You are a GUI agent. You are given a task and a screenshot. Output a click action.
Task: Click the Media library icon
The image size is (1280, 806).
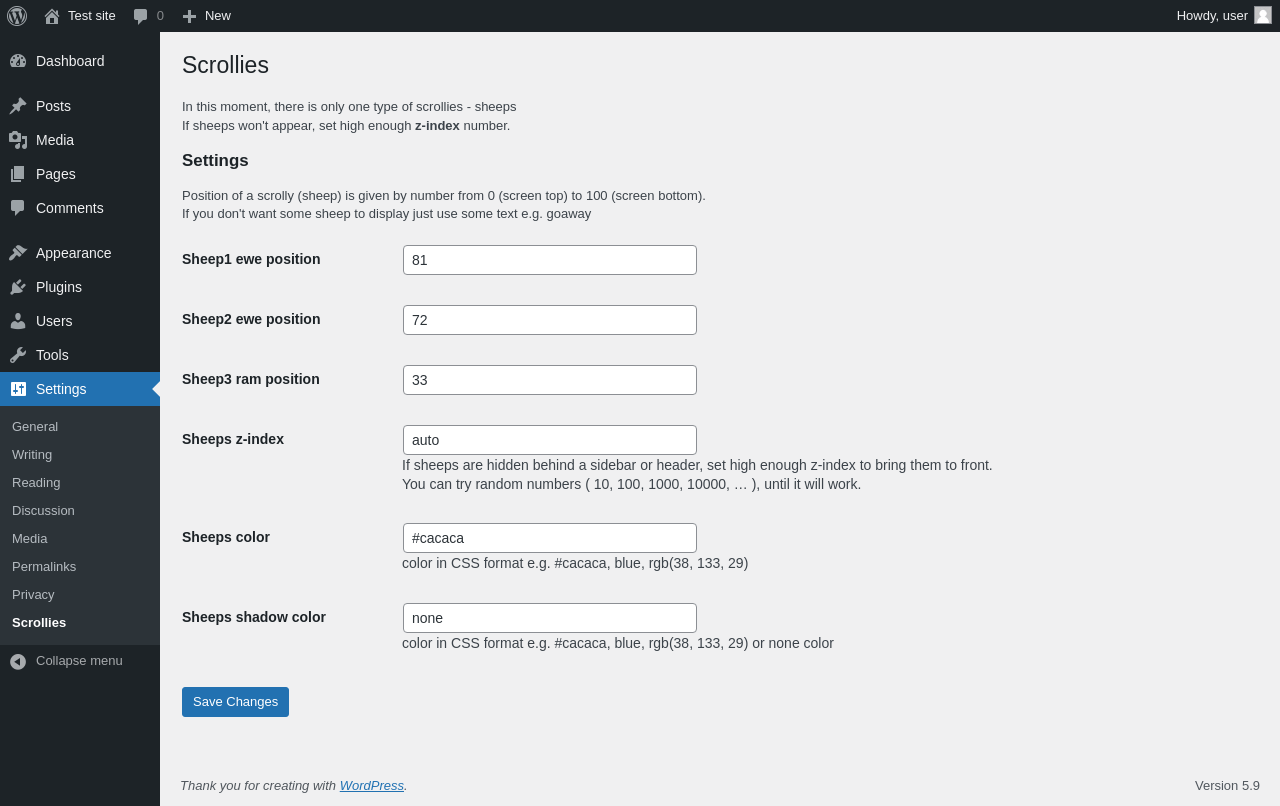click(18, 140)
